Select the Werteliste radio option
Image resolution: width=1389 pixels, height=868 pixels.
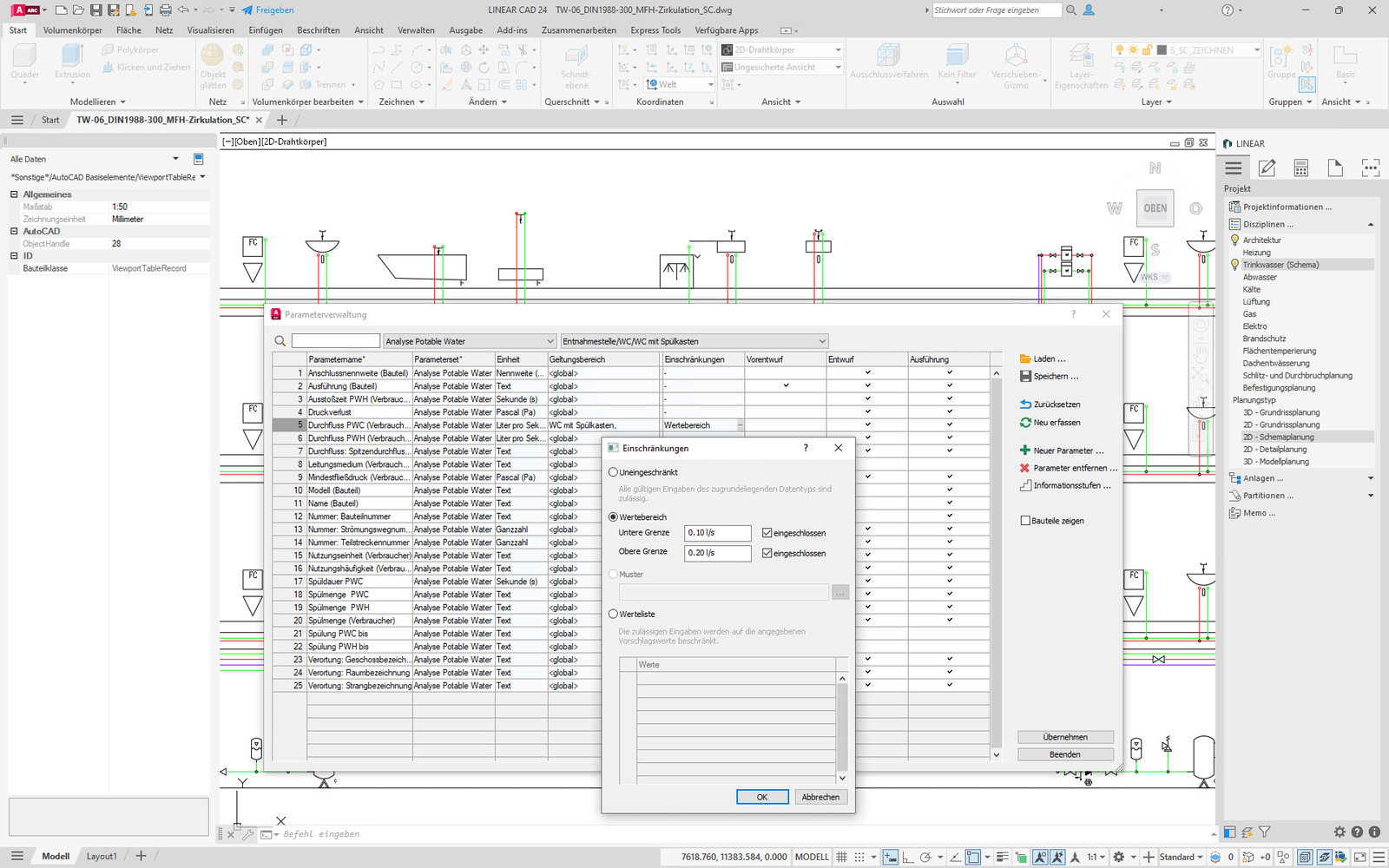click(613, 614)
